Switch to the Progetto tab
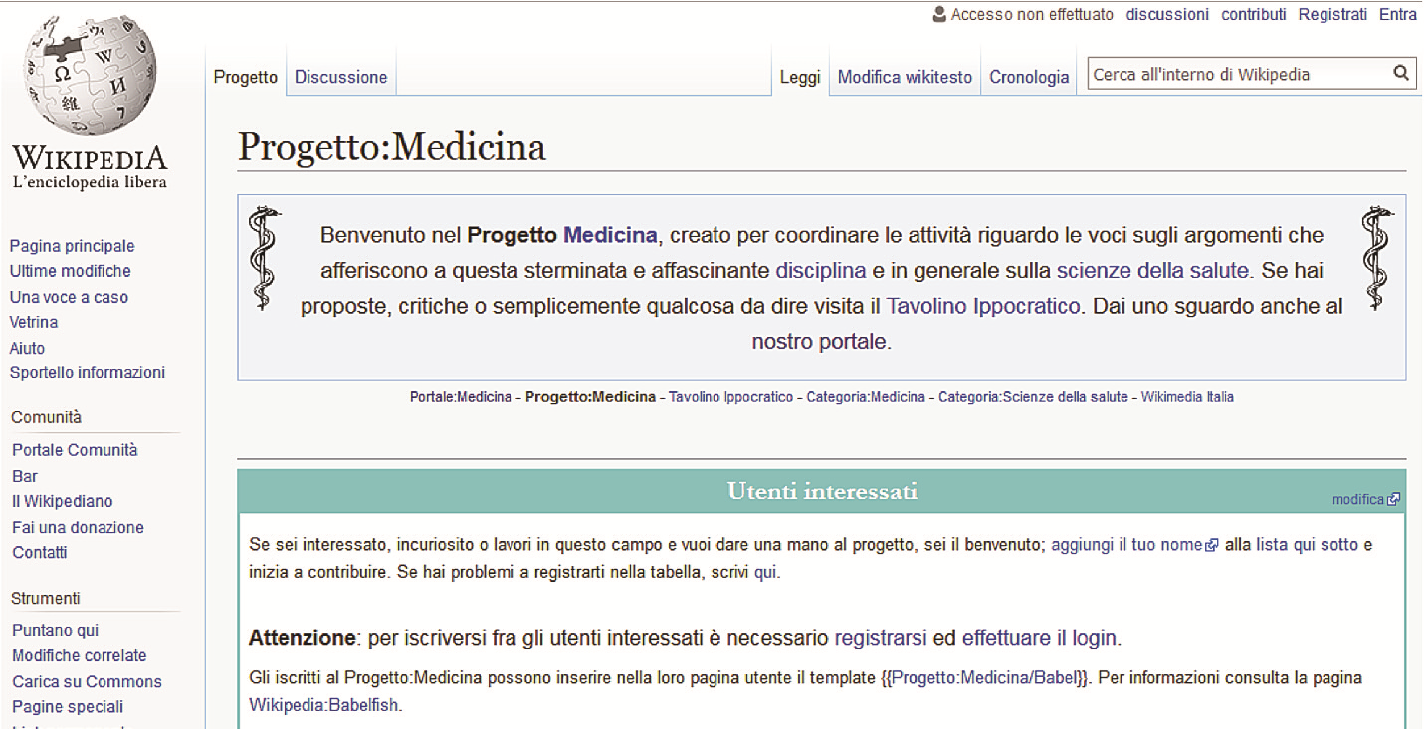Viewport: 1424px width, 729px height. point(245,77)
